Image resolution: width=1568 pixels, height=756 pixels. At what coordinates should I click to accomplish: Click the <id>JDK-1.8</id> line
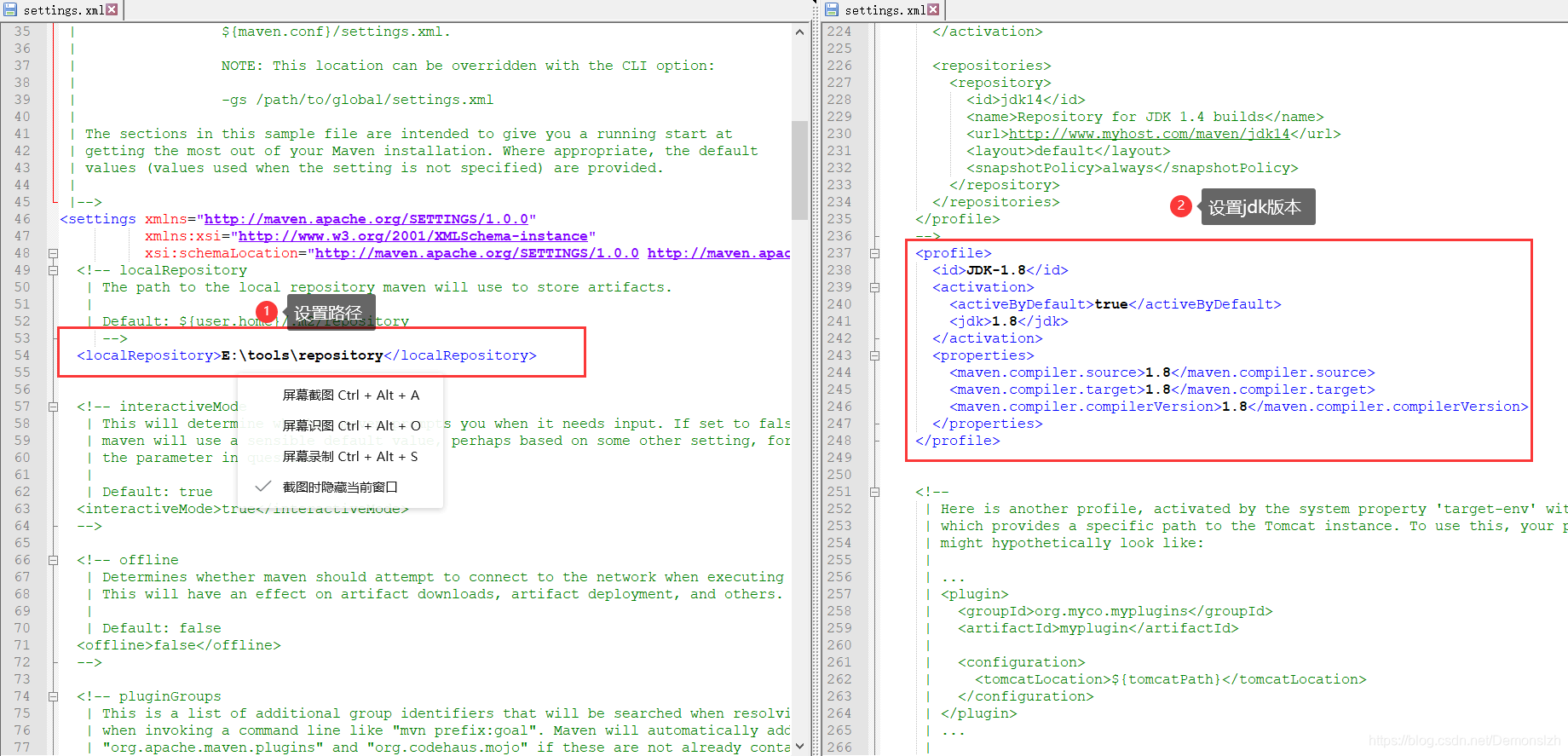[x=1000, y=270]
